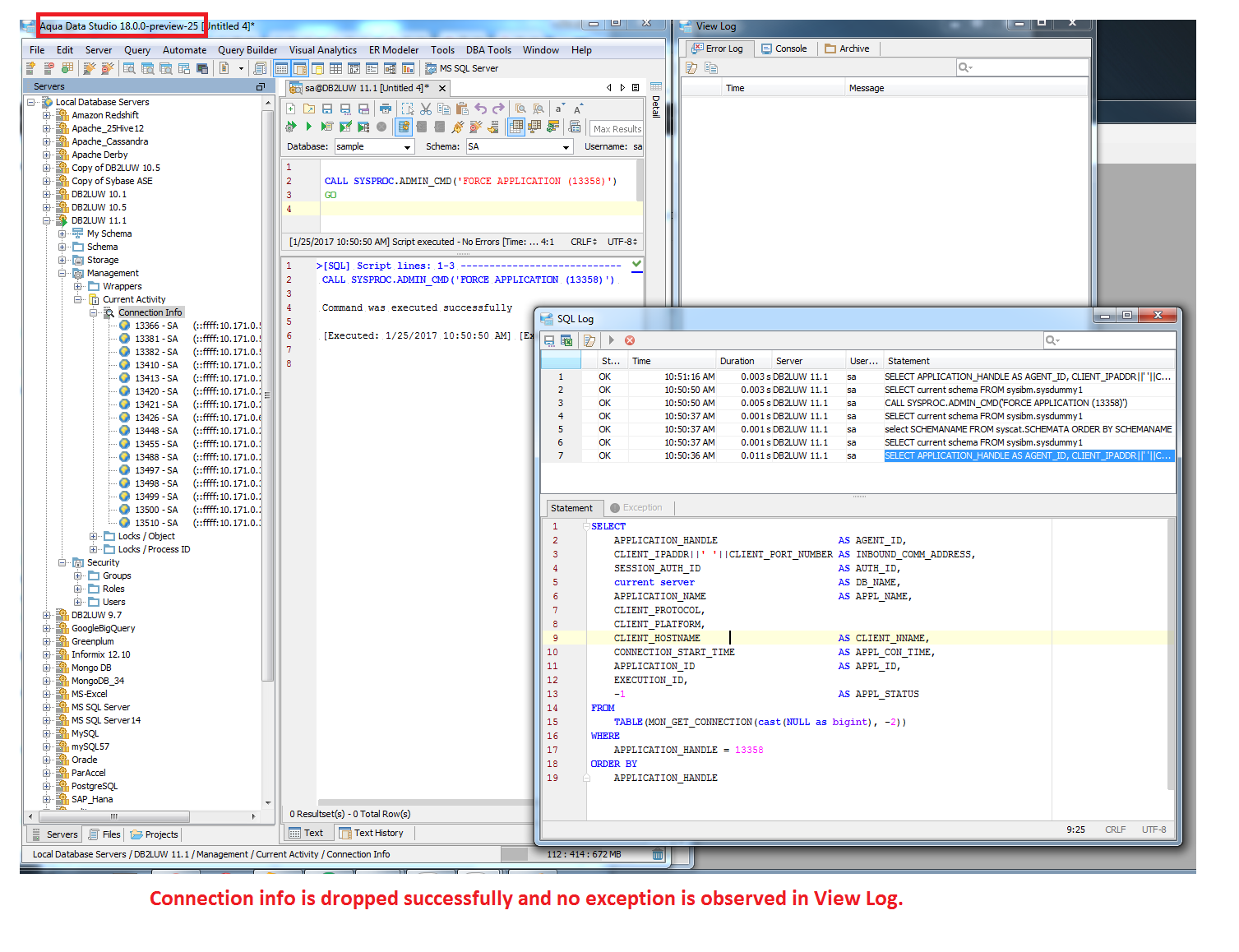Viewport: 1239px width, 952px height.
Task: Click the New file icon in the query editor
Action: coord(291,109)
